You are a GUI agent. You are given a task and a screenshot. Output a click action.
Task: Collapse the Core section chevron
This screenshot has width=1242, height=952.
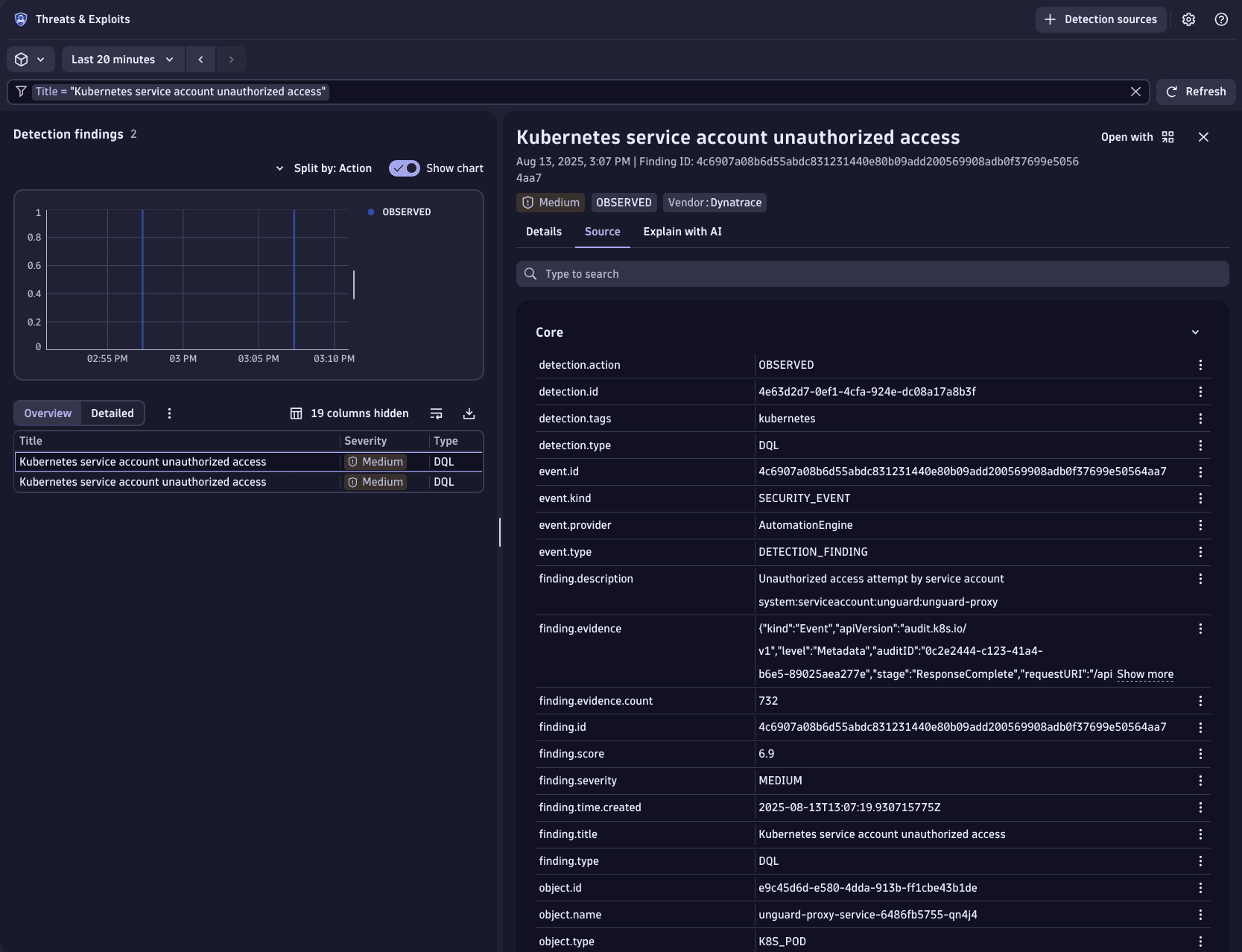tap(1195, 332)
